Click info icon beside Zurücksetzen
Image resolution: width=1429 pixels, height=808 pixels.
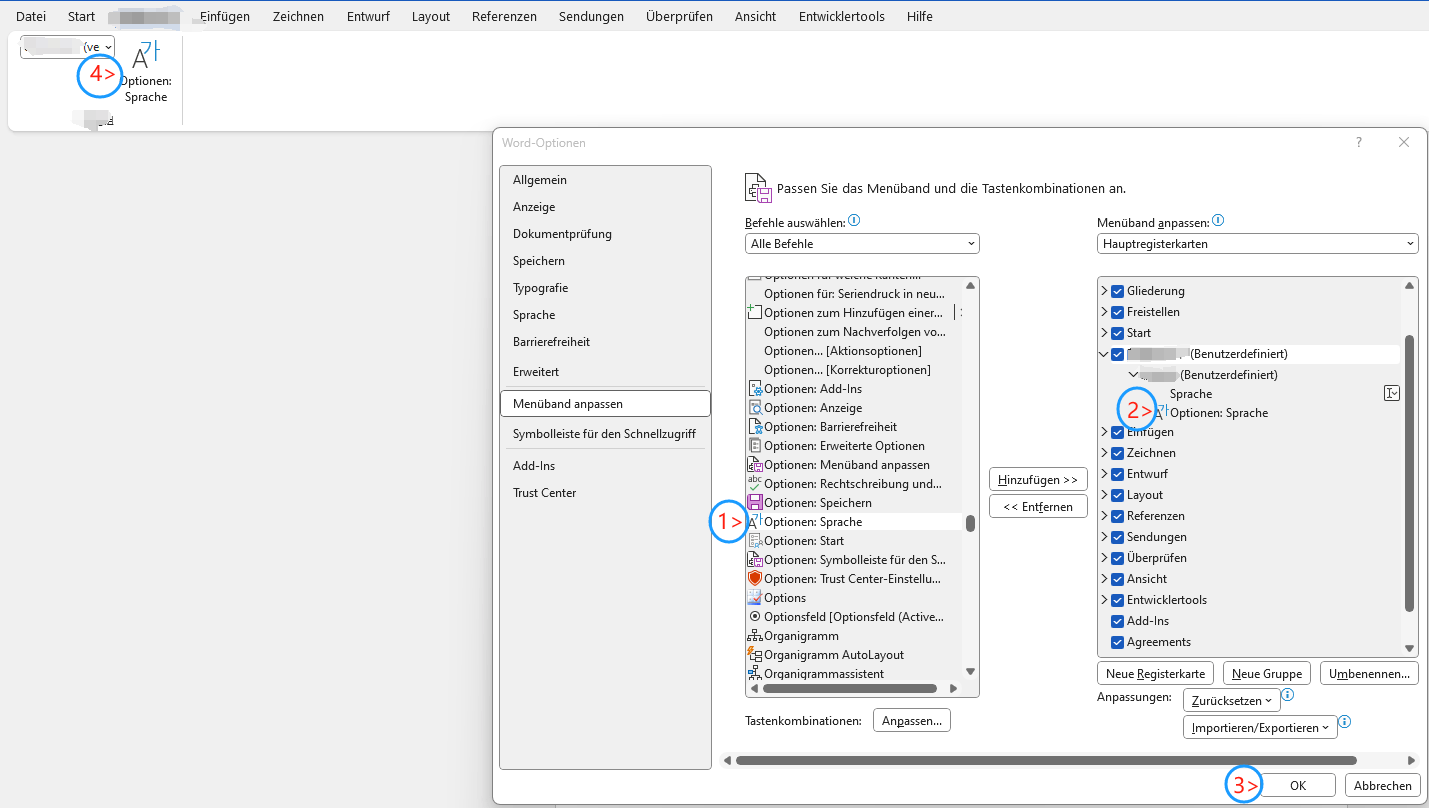1288,695
